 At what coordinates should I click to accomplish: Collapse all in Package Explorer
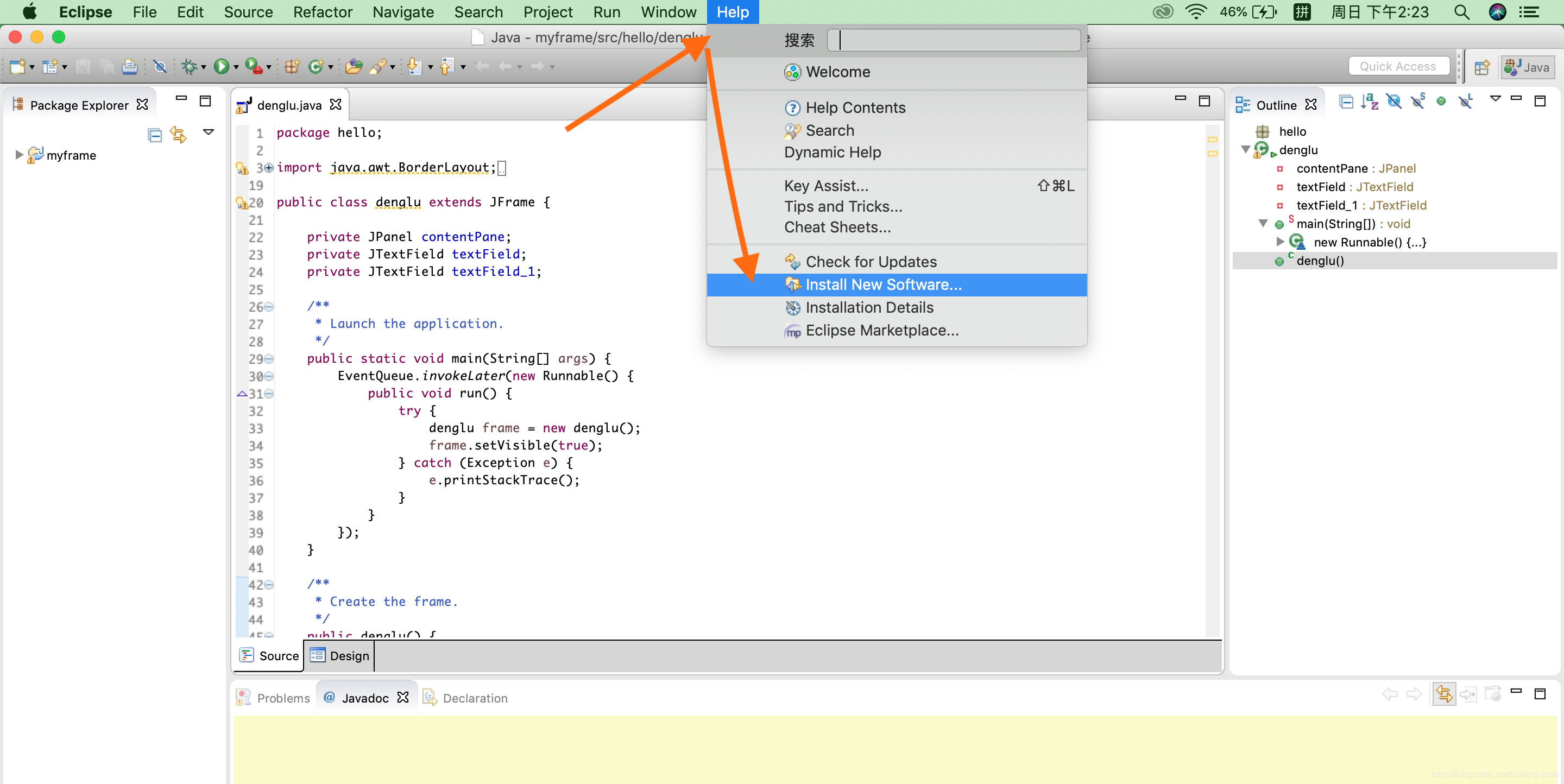155,135
